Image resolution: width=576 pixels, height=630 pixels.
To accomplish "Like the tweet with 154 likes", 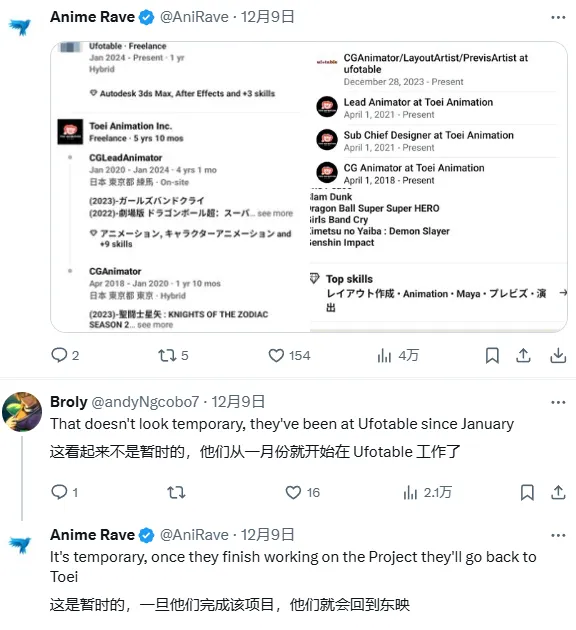I will pyautogui.click(x=289, y=356).
